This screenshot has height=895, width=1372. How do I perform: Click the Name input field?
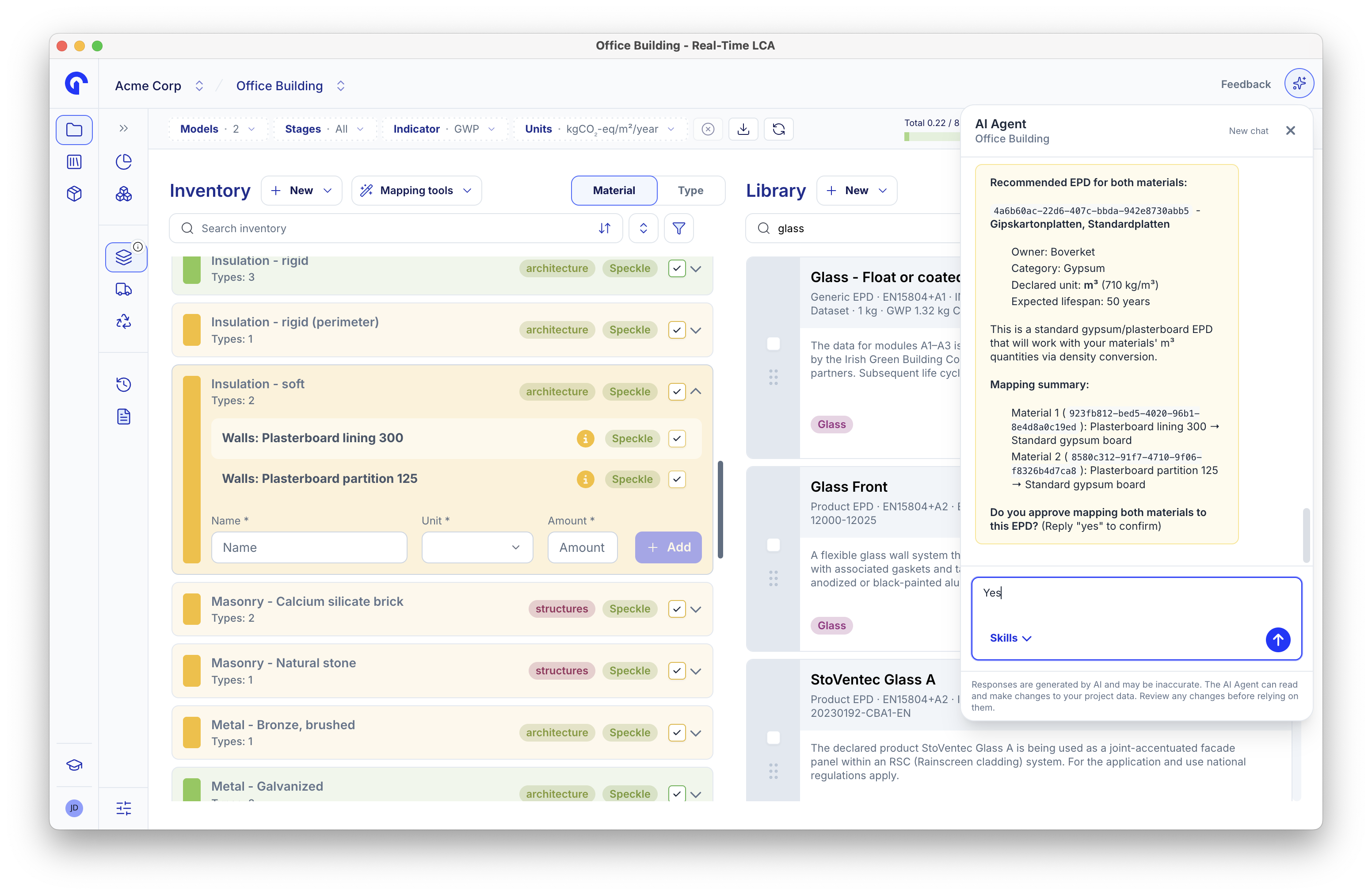tap(309, 547)
